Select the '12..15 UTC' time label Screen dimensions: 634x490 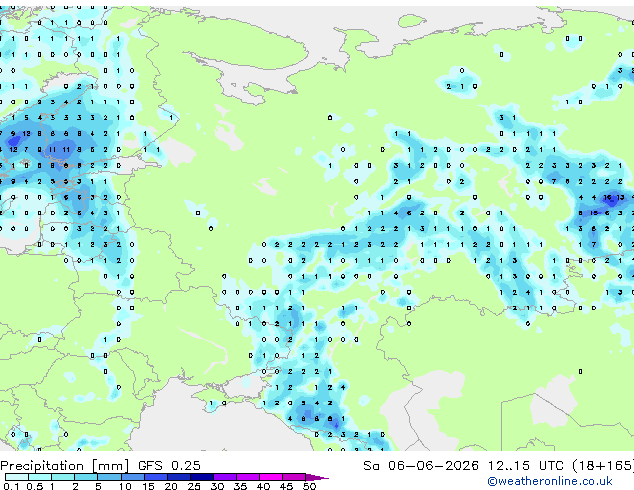pyautogui.click(x=526, y=465)
